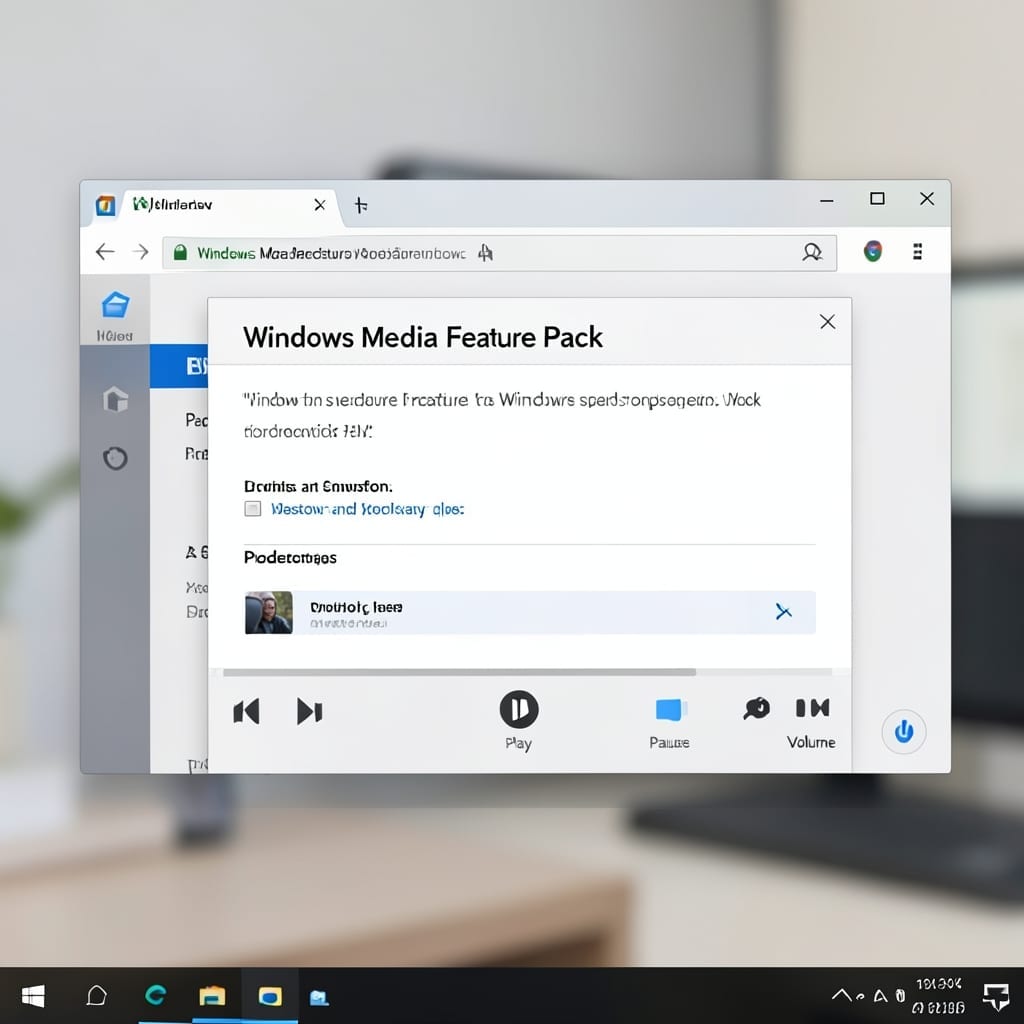Screen dimensions: 1024x1024
Task: Select the highlighted media list row
Action: [530, 613]
